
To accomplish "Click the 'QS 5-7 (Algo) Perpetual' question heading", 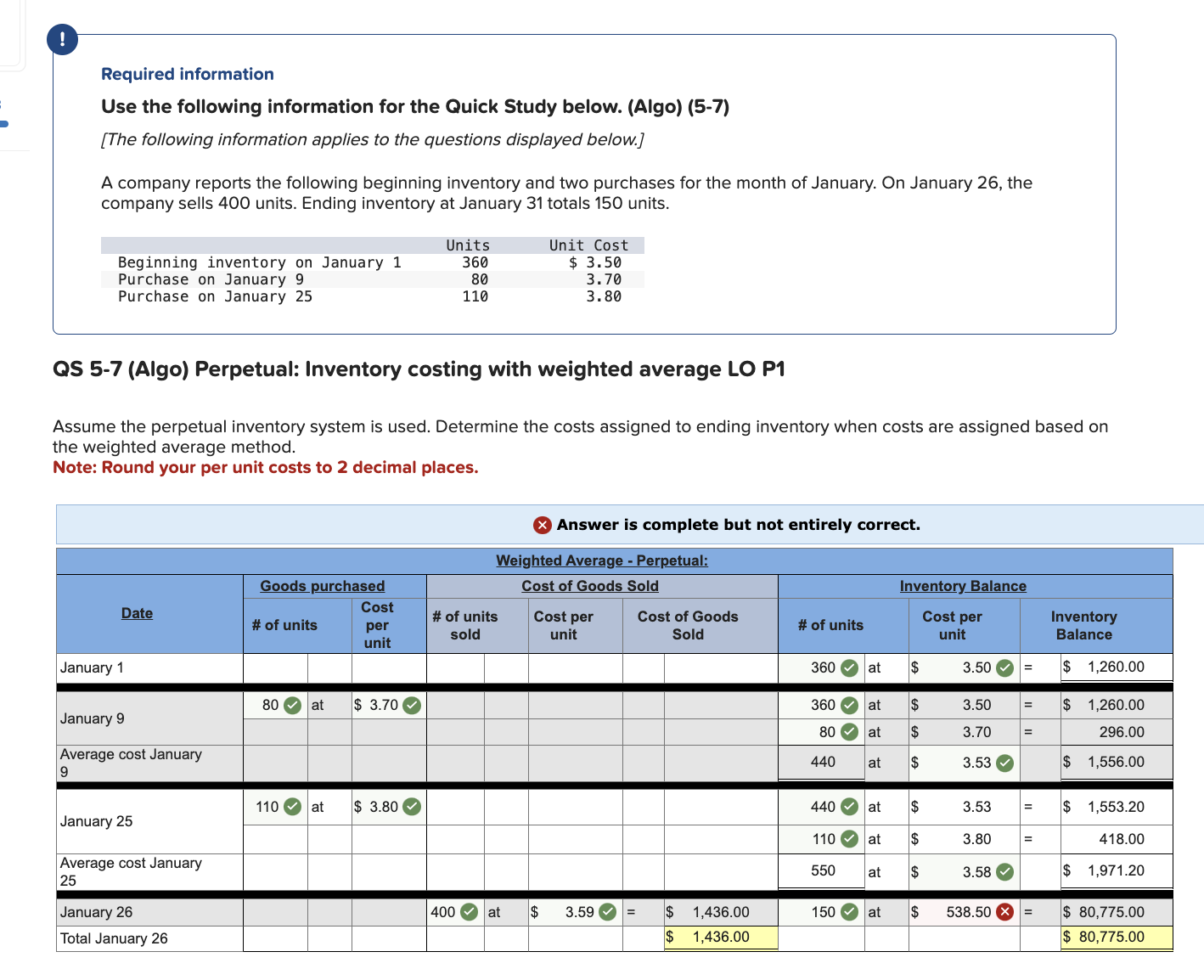I will [x=419, y=369].
